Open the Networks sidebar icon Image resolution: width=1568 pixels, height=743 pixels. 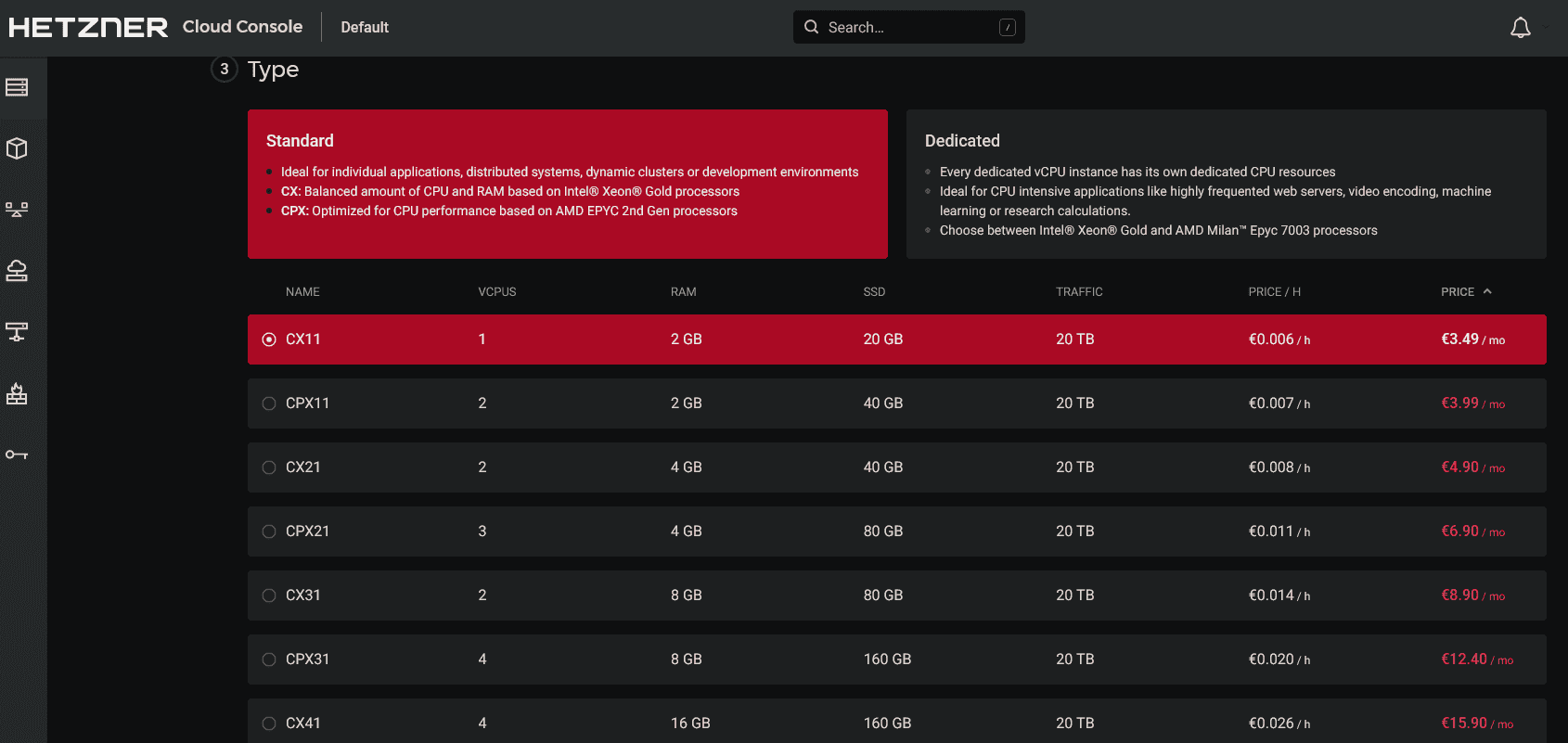click(17, 332)
